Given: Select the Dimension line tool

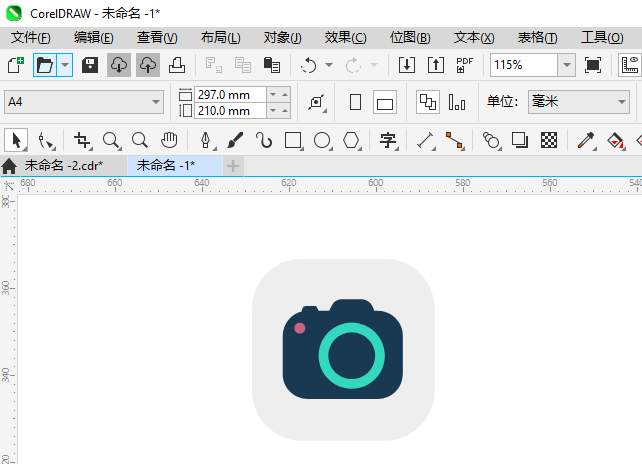Looking at the screenshot, I should pyautogui.click(x=426, y=140).
